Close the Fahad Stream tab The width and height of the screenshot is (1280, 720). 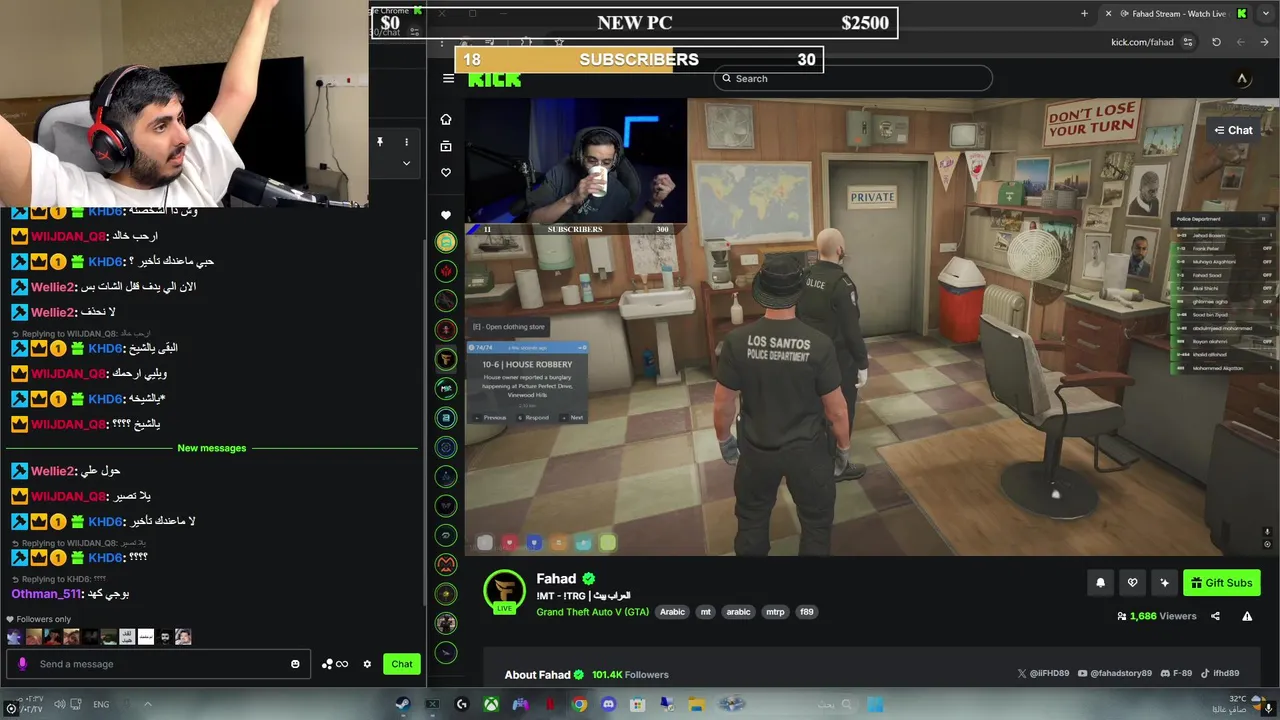1108,13
